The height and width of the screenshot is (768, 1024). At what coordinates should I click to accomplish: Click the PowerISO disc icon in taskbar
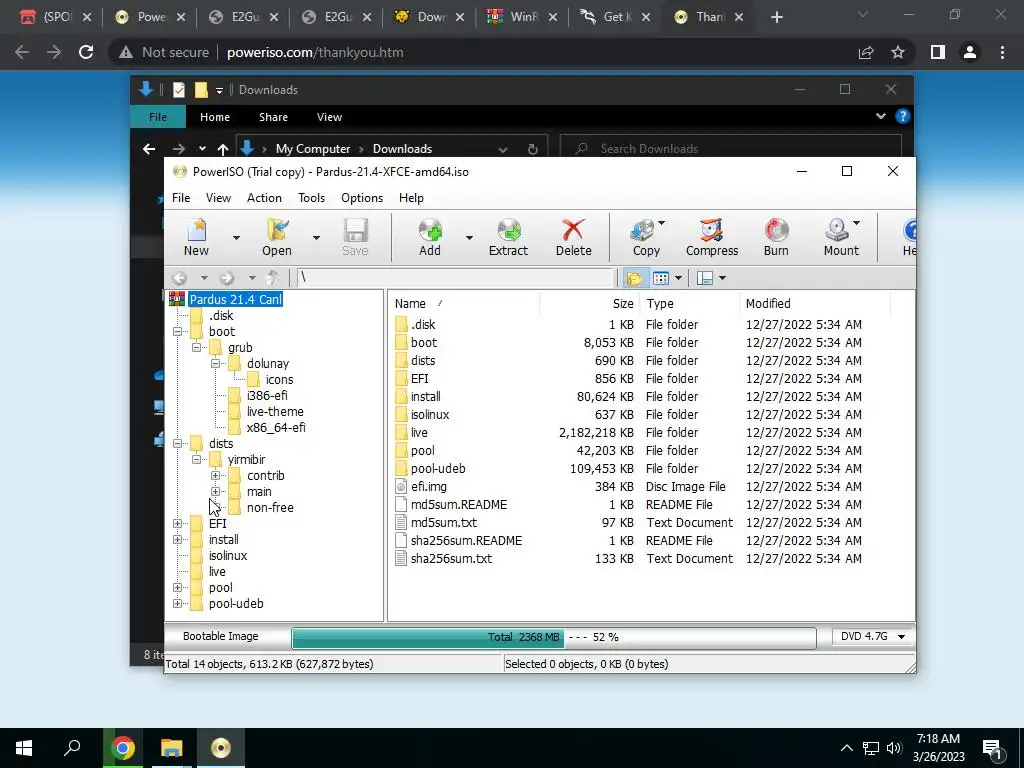coord(221,748)
